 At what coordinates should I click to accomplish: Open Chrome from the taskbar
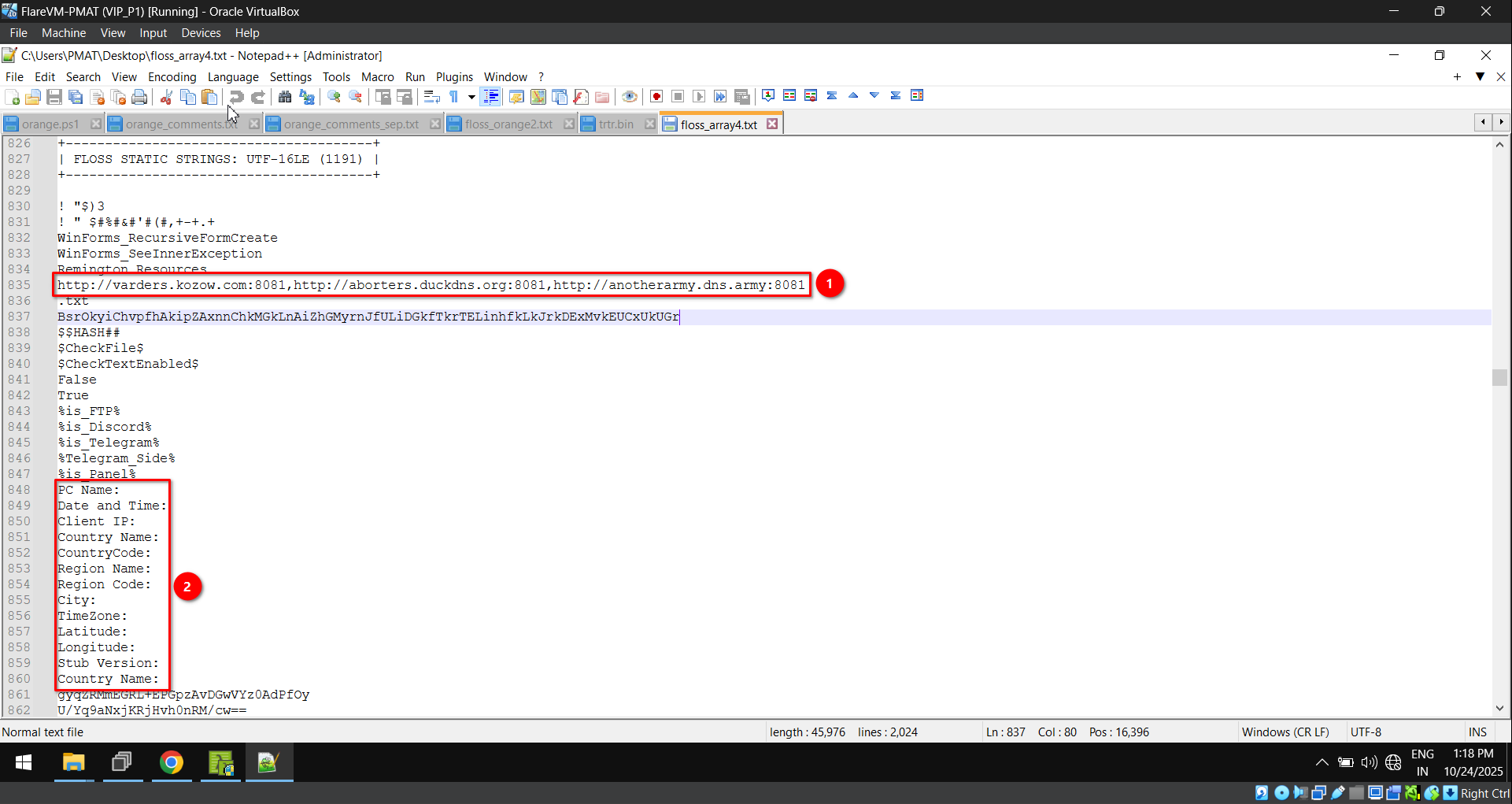172,762
